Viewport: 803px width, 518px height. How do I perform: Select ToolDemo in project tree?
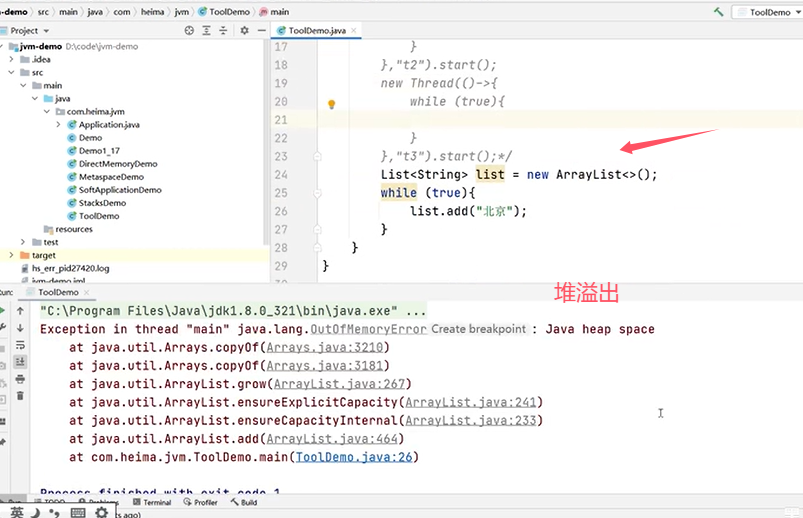pyautogui.click(x=99, y=216)
